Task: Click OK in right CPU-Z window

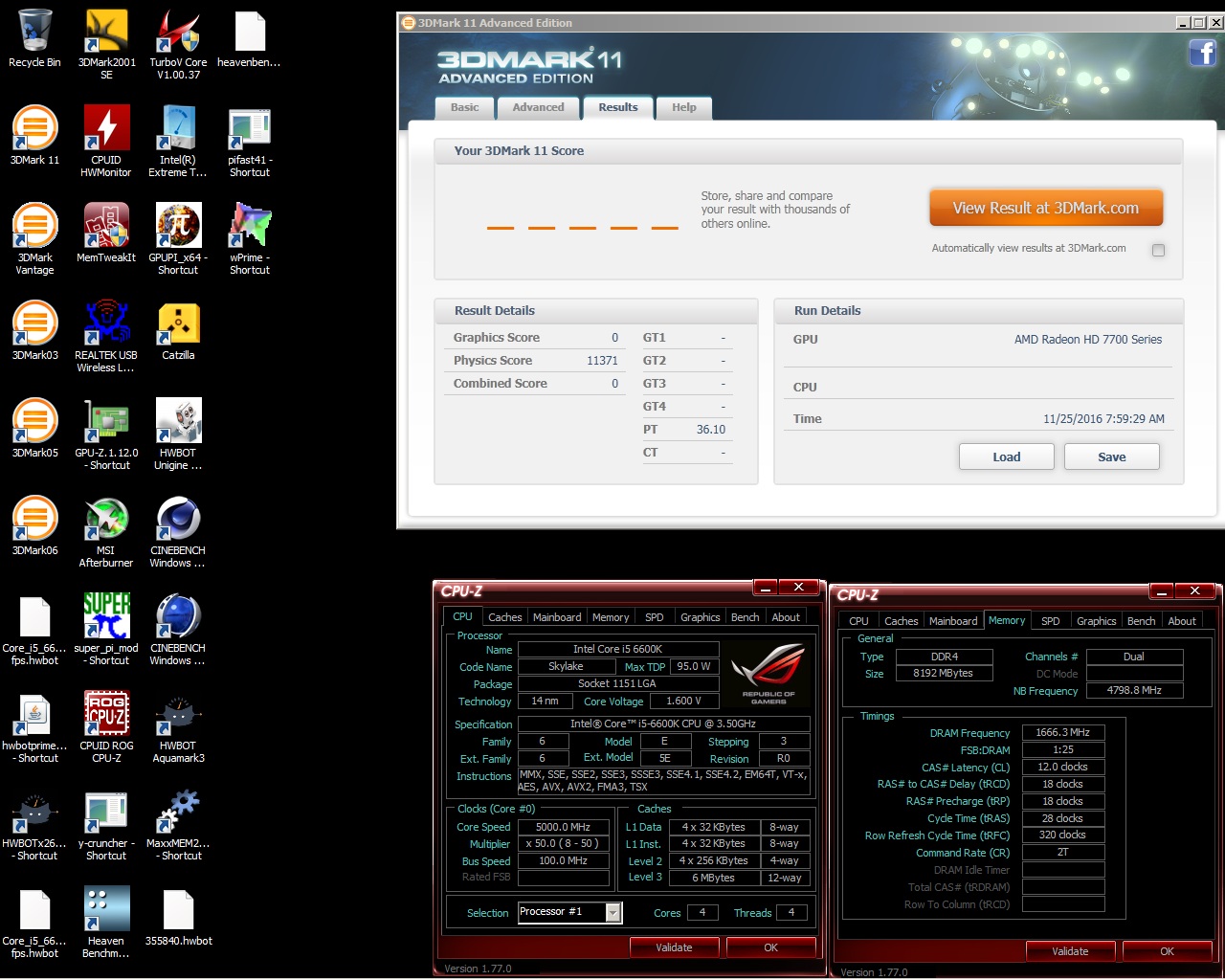Action: 1167,951
